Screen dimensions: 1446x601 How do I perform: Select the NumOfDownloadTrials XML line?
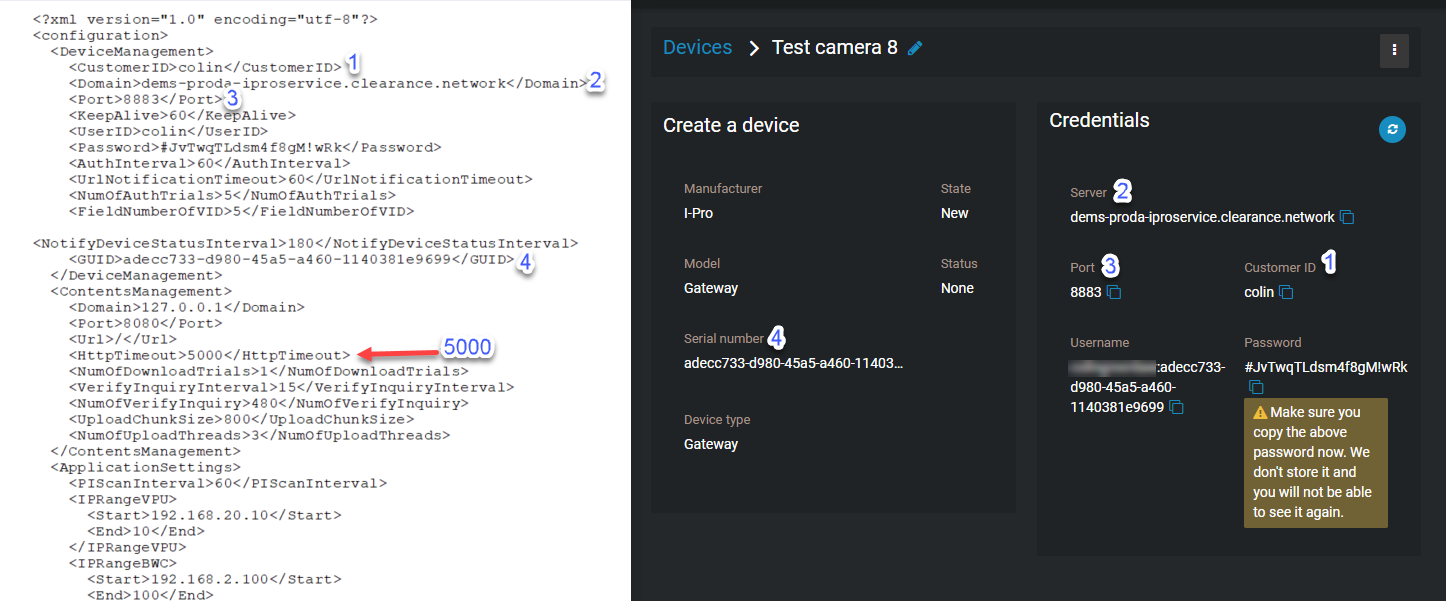[x=269, y=371]
